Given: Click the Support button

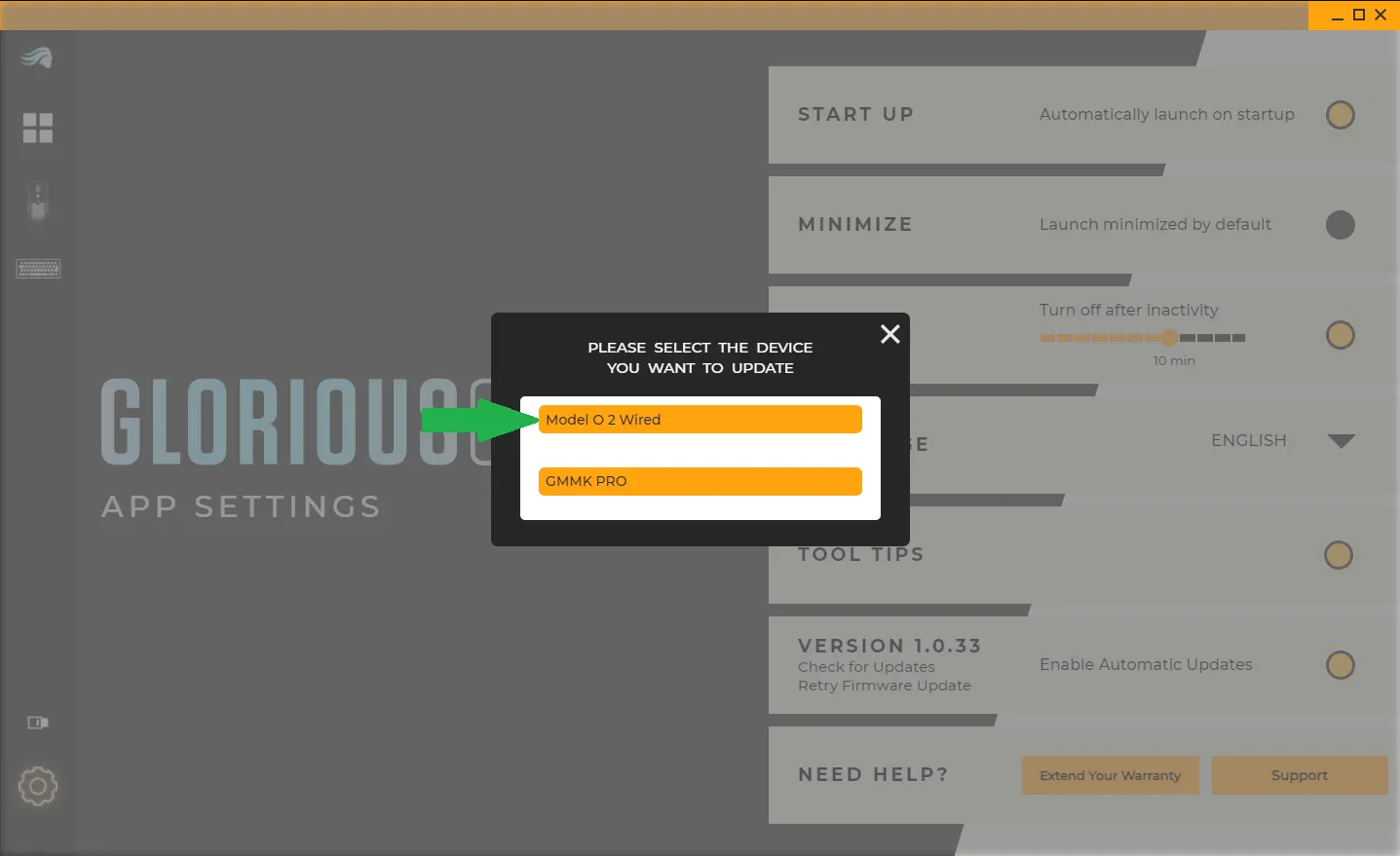Looking at the screenshot, I should tap(1300, 775).
